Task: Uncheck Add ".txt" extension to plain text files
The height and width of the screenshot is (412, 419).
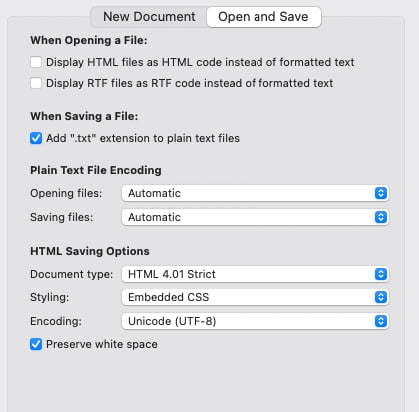Action: click(x=36, y=138)
